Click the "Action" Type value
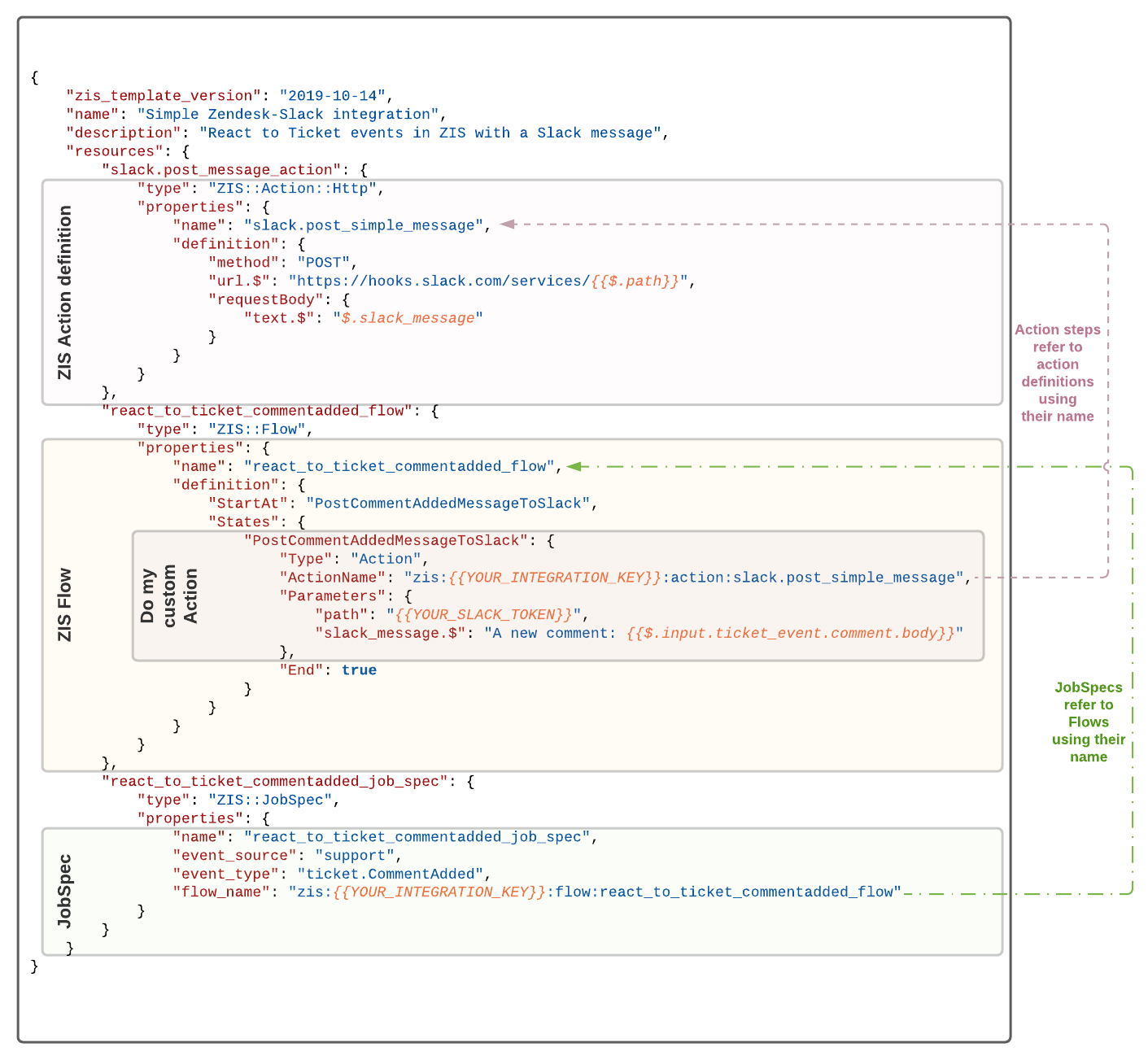Screen dimensions: 1148x1060 [x=386, y=560]
